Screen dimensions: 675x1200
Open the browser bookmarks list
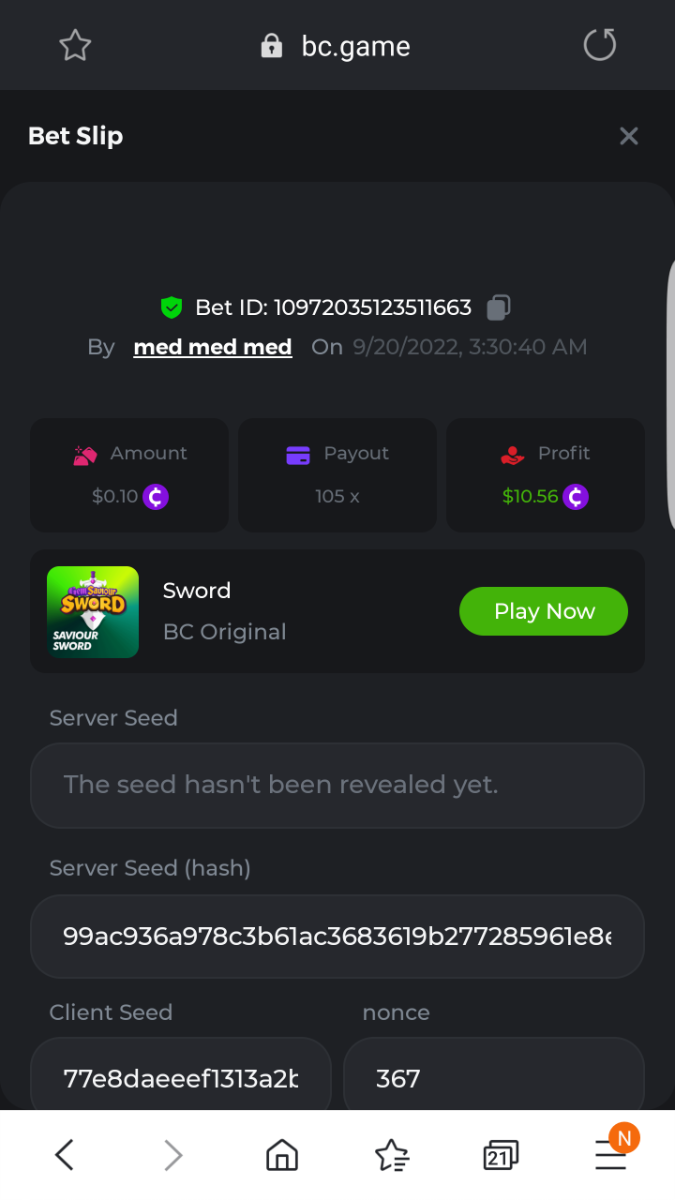click(391, 1155)
